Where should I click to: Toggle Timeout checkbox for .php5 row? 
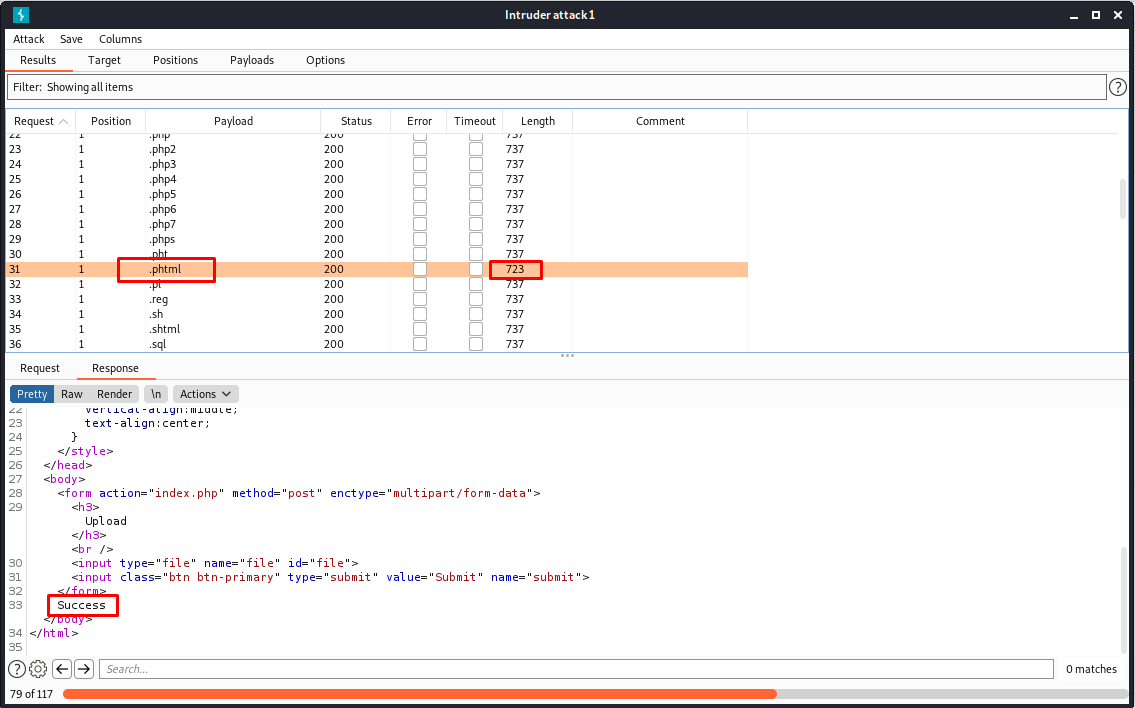point(476,194)
